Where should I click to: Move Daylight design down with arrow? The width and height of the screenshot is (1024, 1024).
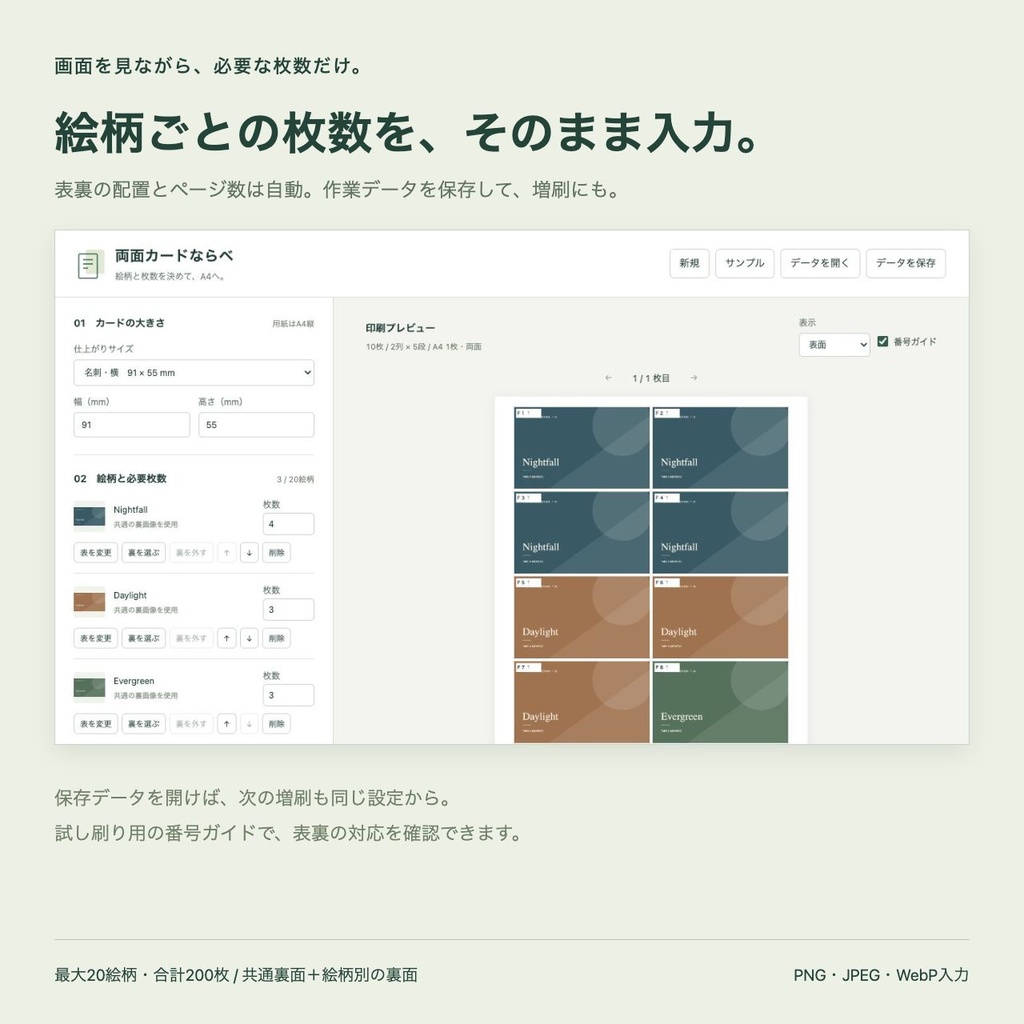tap(249, 638)
